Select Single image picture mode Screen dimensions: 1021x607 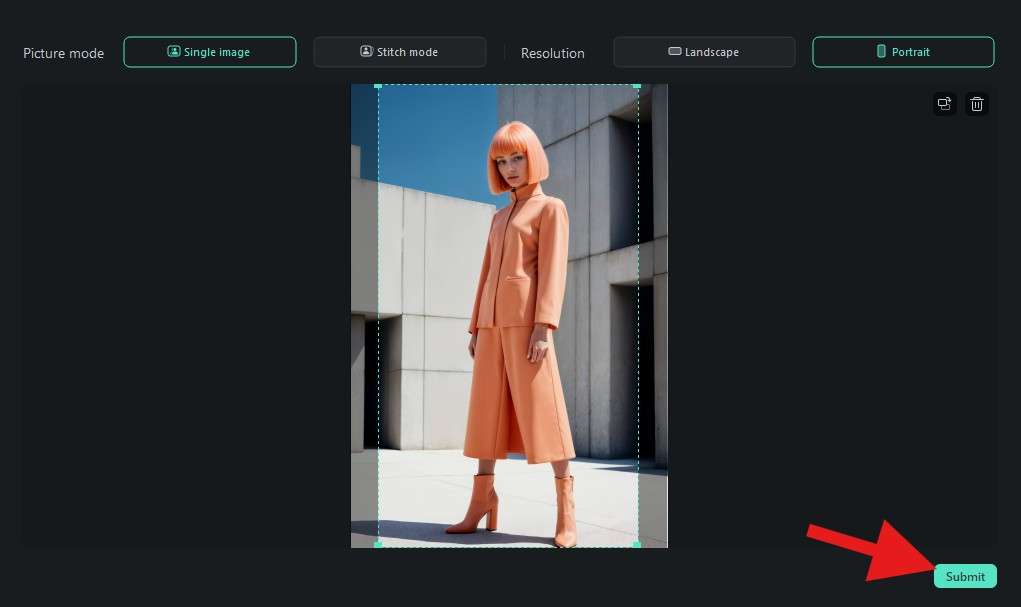click(x=210, y=52)
